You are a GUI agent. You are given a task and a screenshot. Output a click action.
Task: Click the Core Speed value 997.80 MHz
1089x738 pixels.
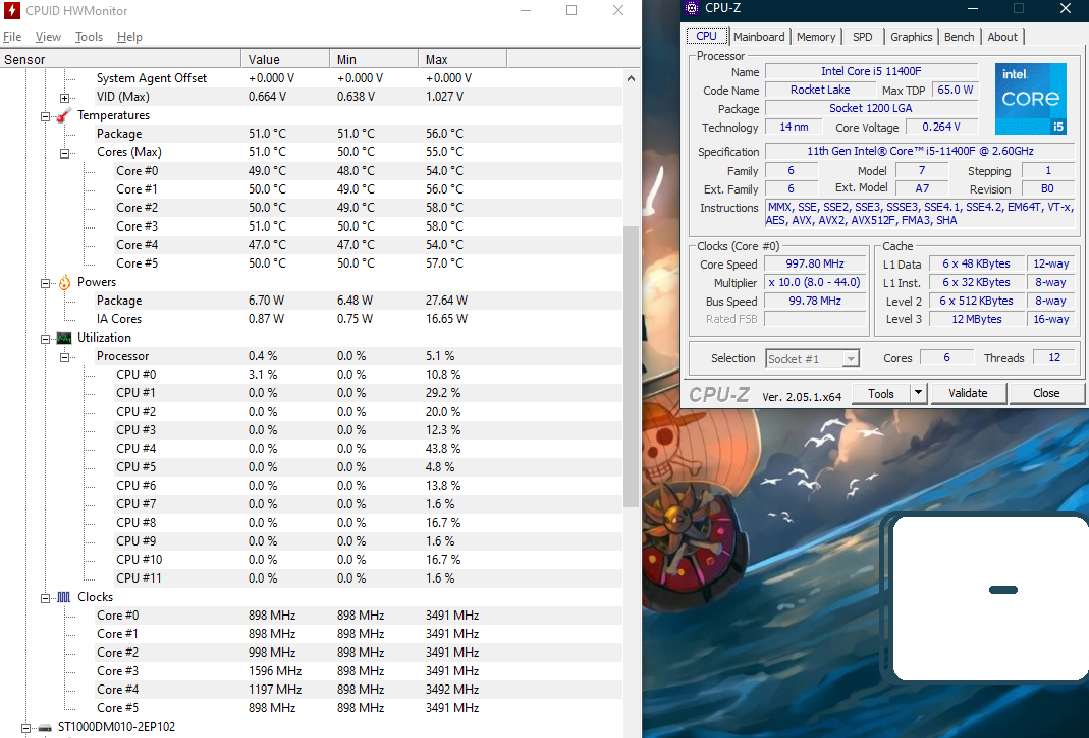pyautogui.click(x=815, y=264)
